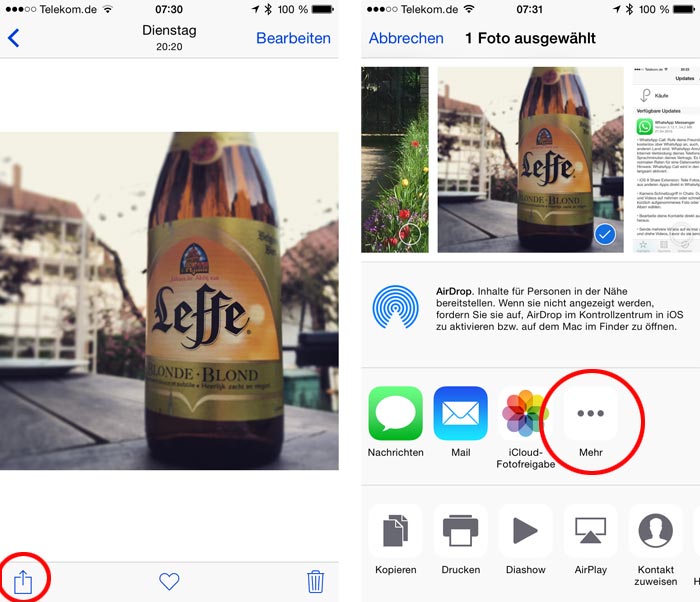Tap Abbrechen to cancel sharing
This screenshot has width=700, height=602.
(406, 38)
